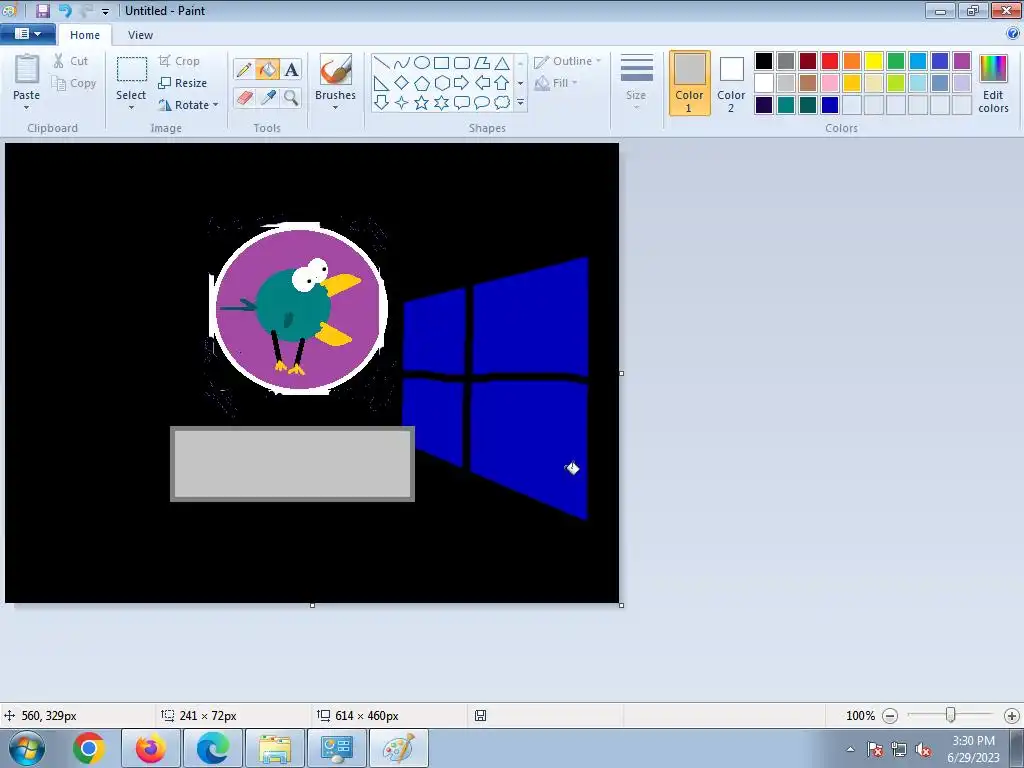Open Chrome from the taskbar
The image size is (1024, 768).
(x=89, y=748)
